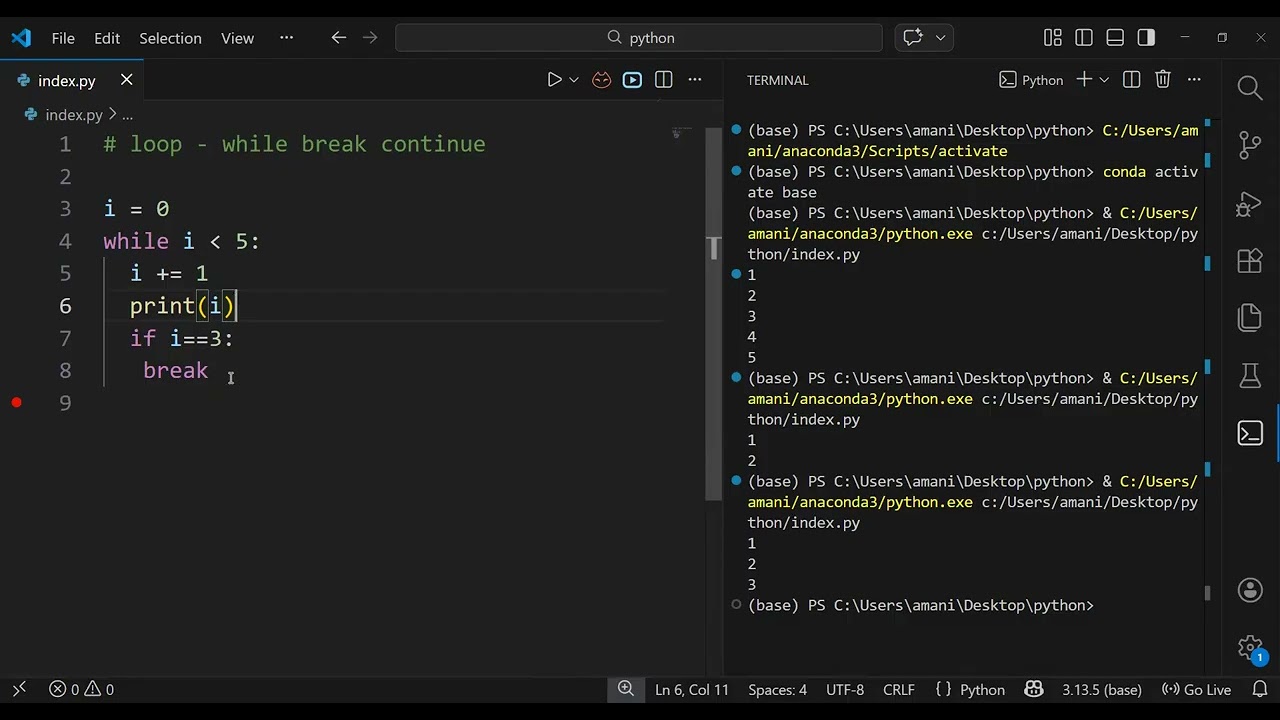The image size is (1280, 720).
Task: Click Go Live in status bar
Action: tap(1196, 690)
